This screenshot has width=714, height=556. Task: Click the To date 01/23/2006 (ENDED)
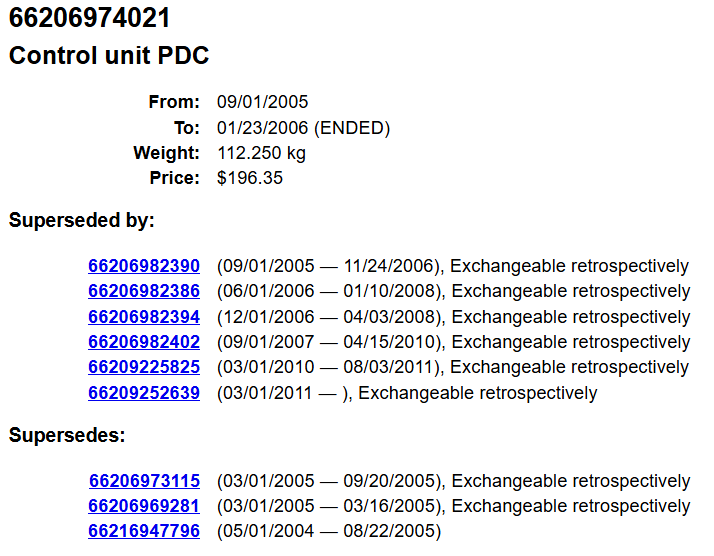(303, 128)
